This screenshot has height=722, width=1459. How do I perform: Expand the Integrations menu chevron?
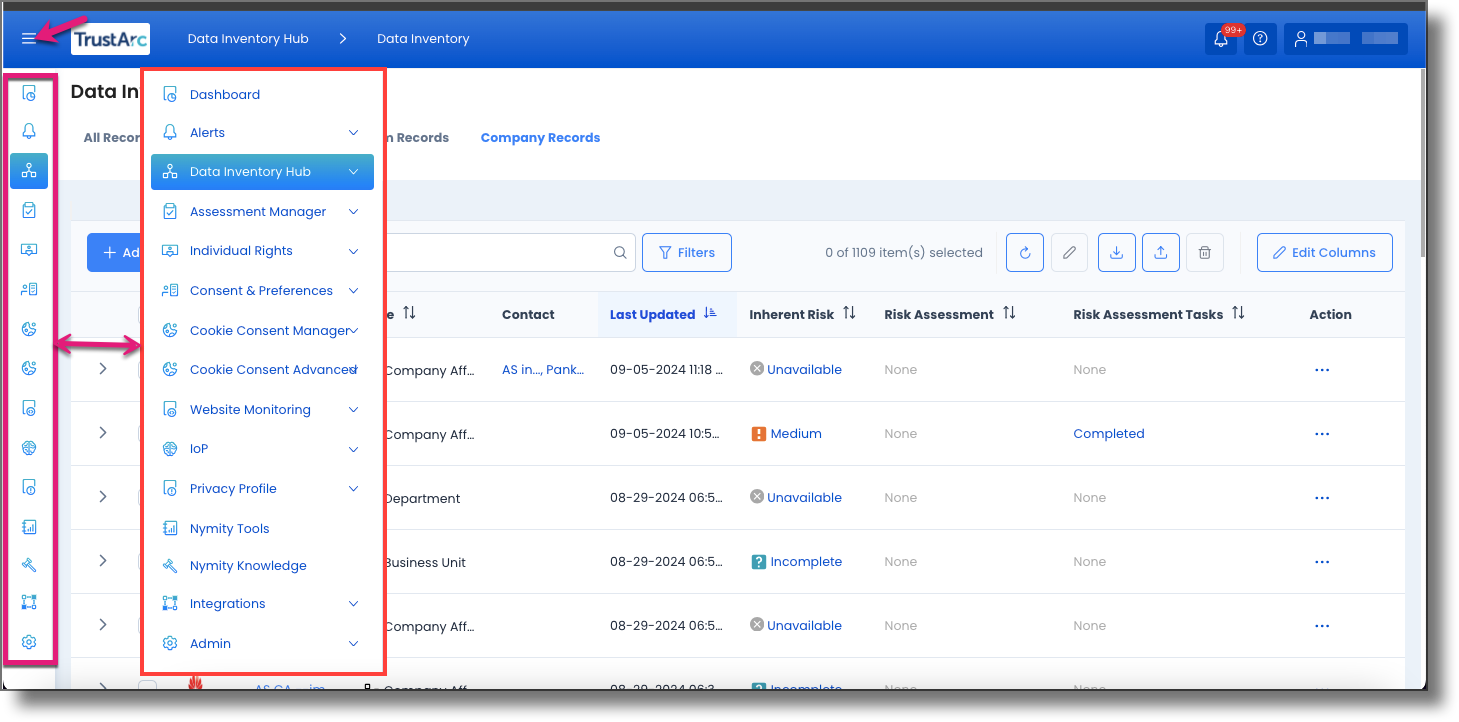[353, 604]
